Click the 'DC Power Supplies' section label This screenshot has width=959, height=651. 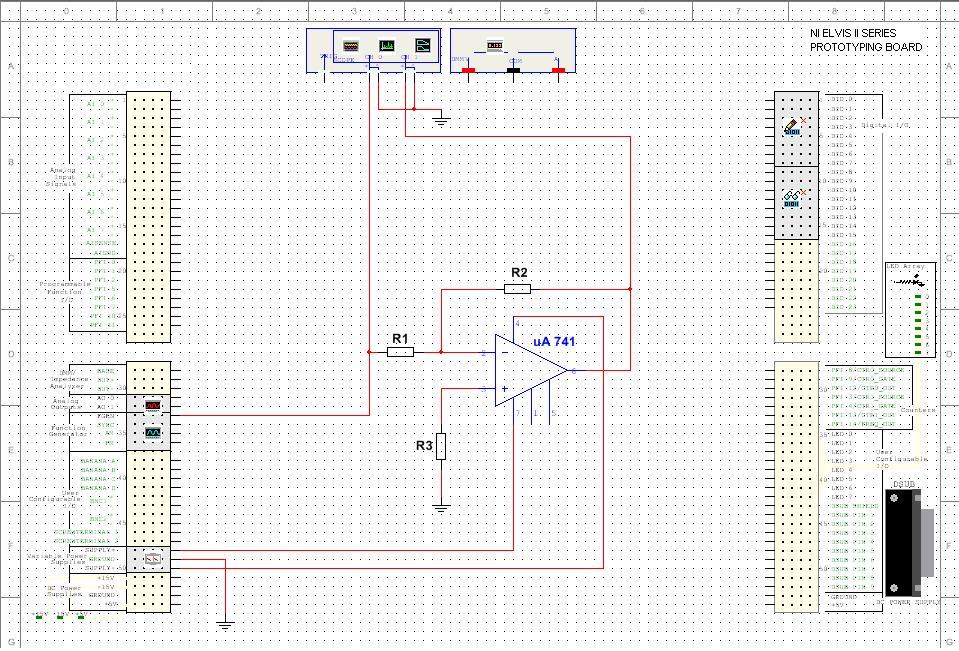[x=65, y=590]
